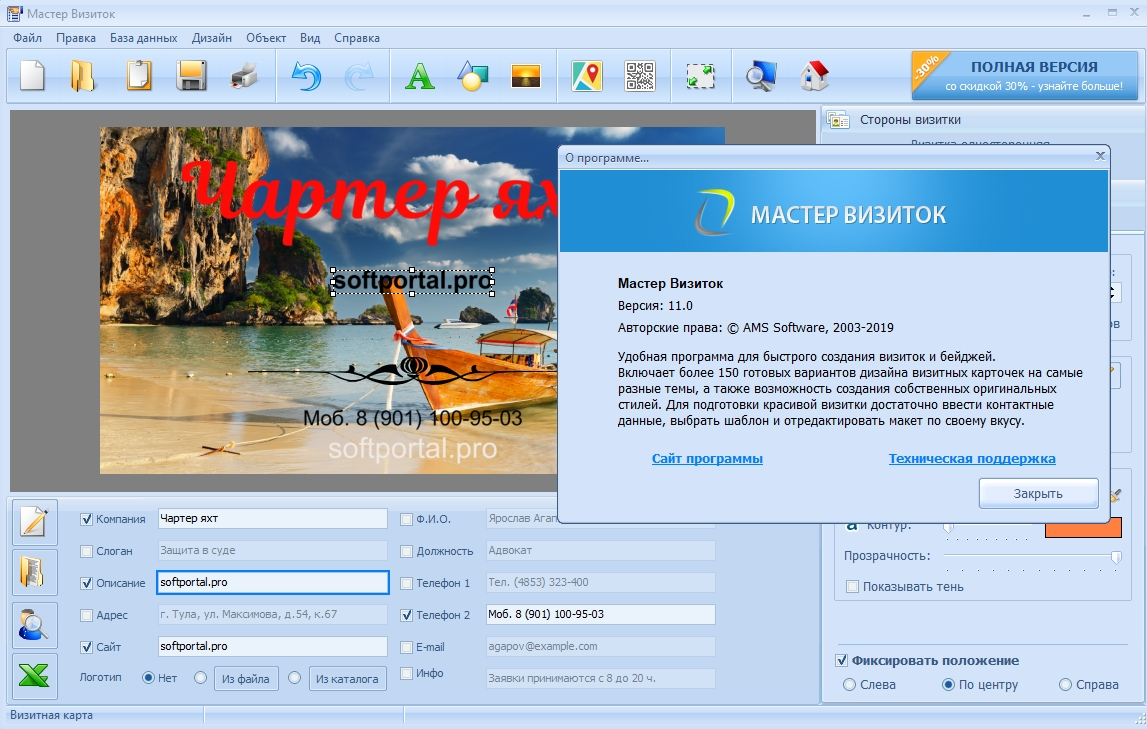Screen dimensions: 1147x729
Task: Enable the Слоган checkbox
Action: pyautogui.click(x=86, y=551)
